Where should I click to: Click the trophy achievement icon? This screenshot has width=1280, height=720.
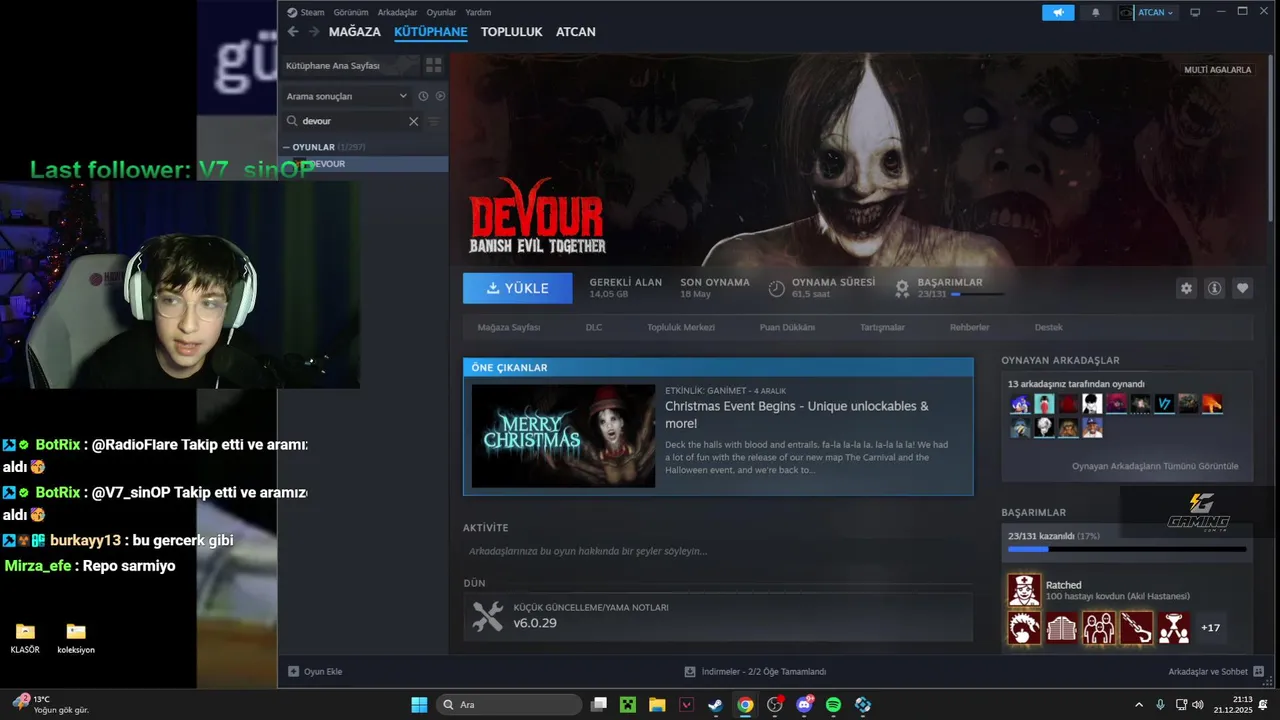1174,628
